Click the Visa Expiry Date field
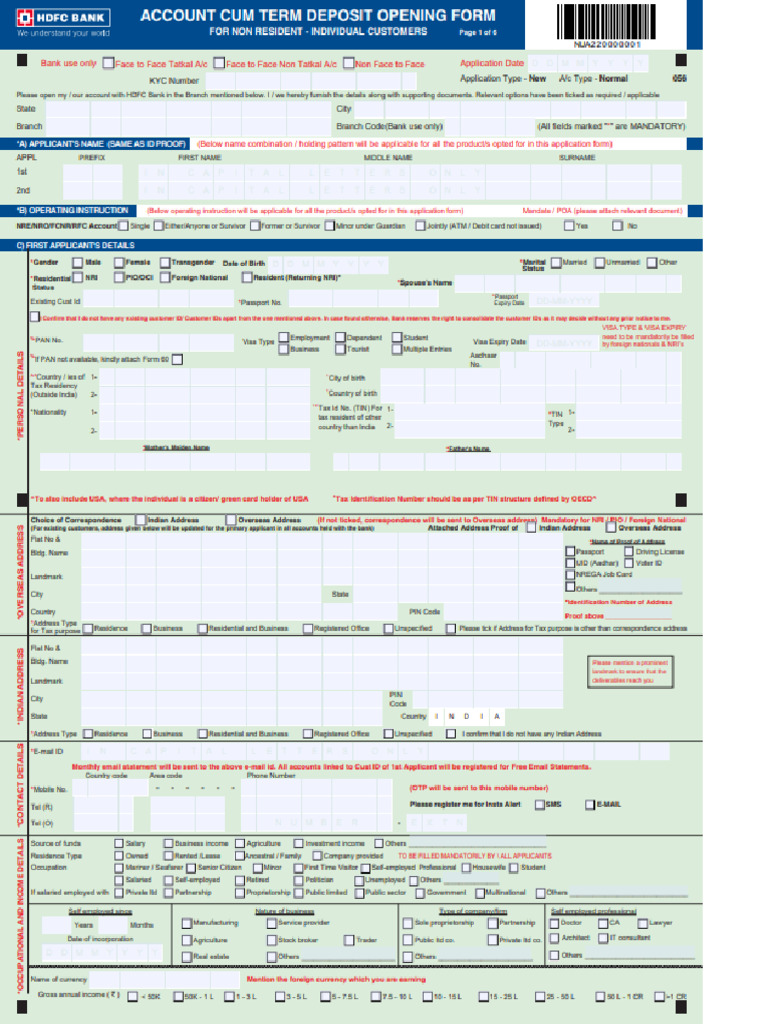768x1024 pixels. 564,344
